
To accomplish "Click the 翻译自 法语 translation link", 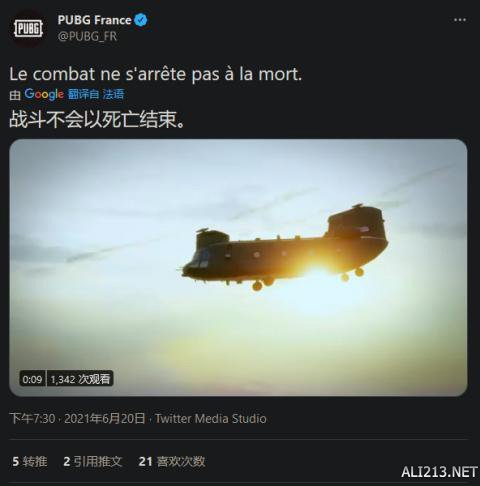I will 96,94.
